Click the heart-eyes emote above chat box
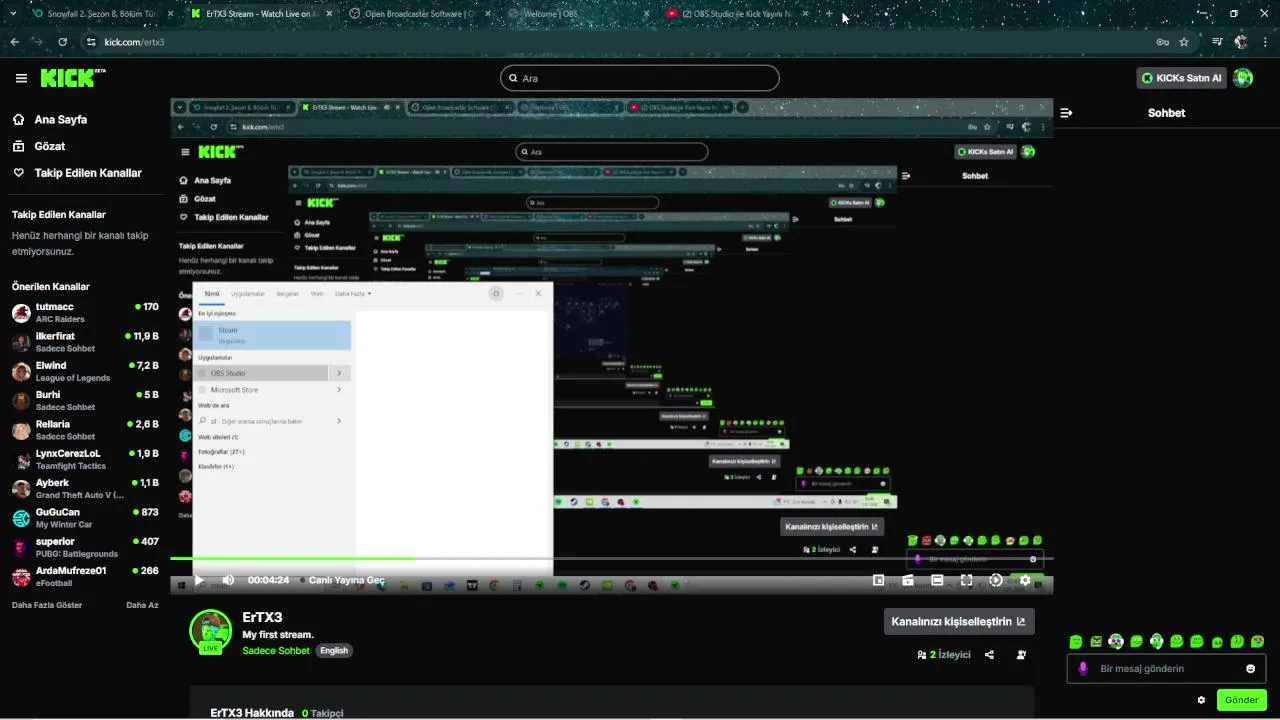Image resolution: width=1280 pixels, height=720 pixels. pos(1257,642)
